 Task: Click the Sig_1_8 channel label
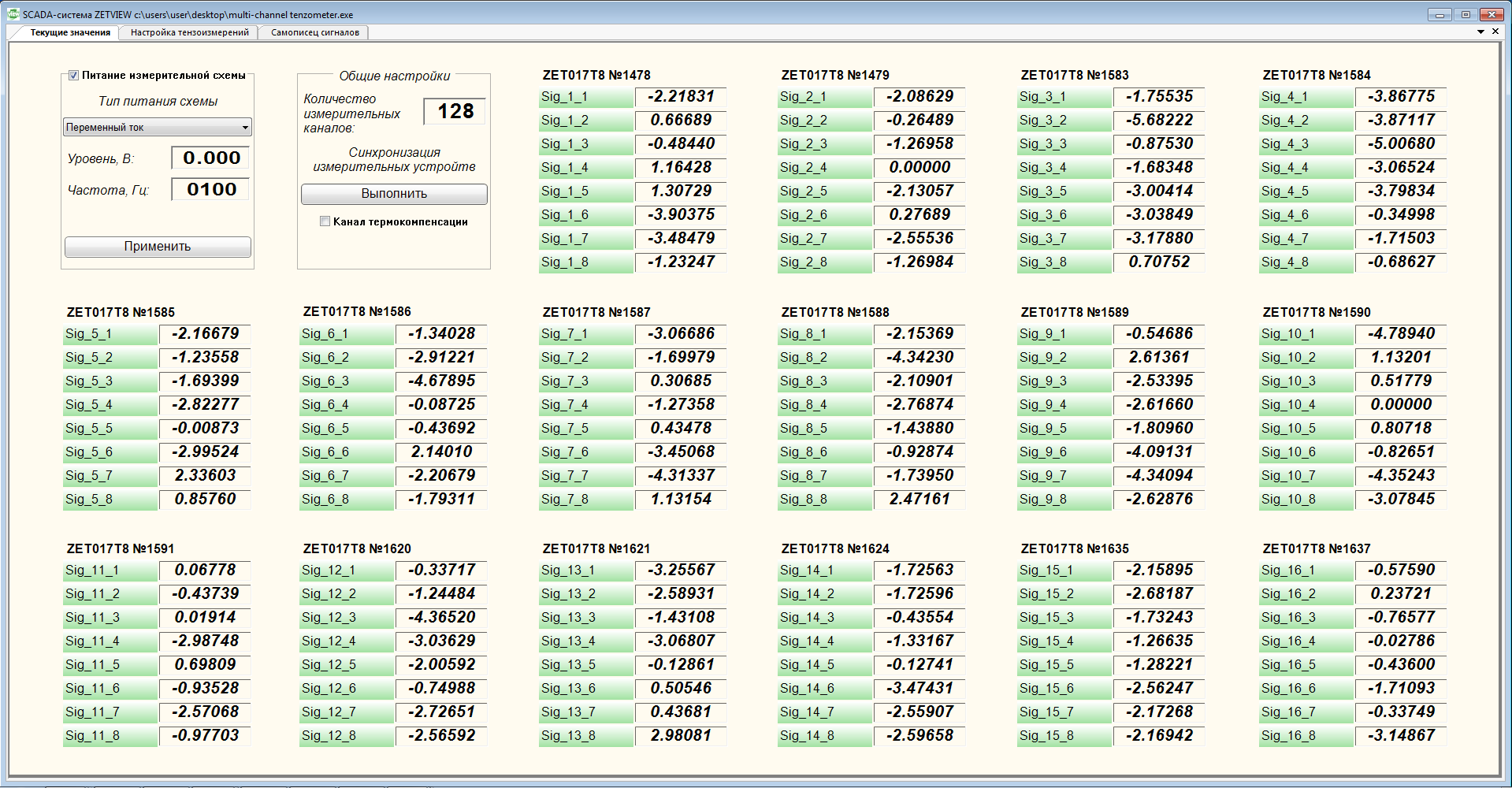coord(587,262)
